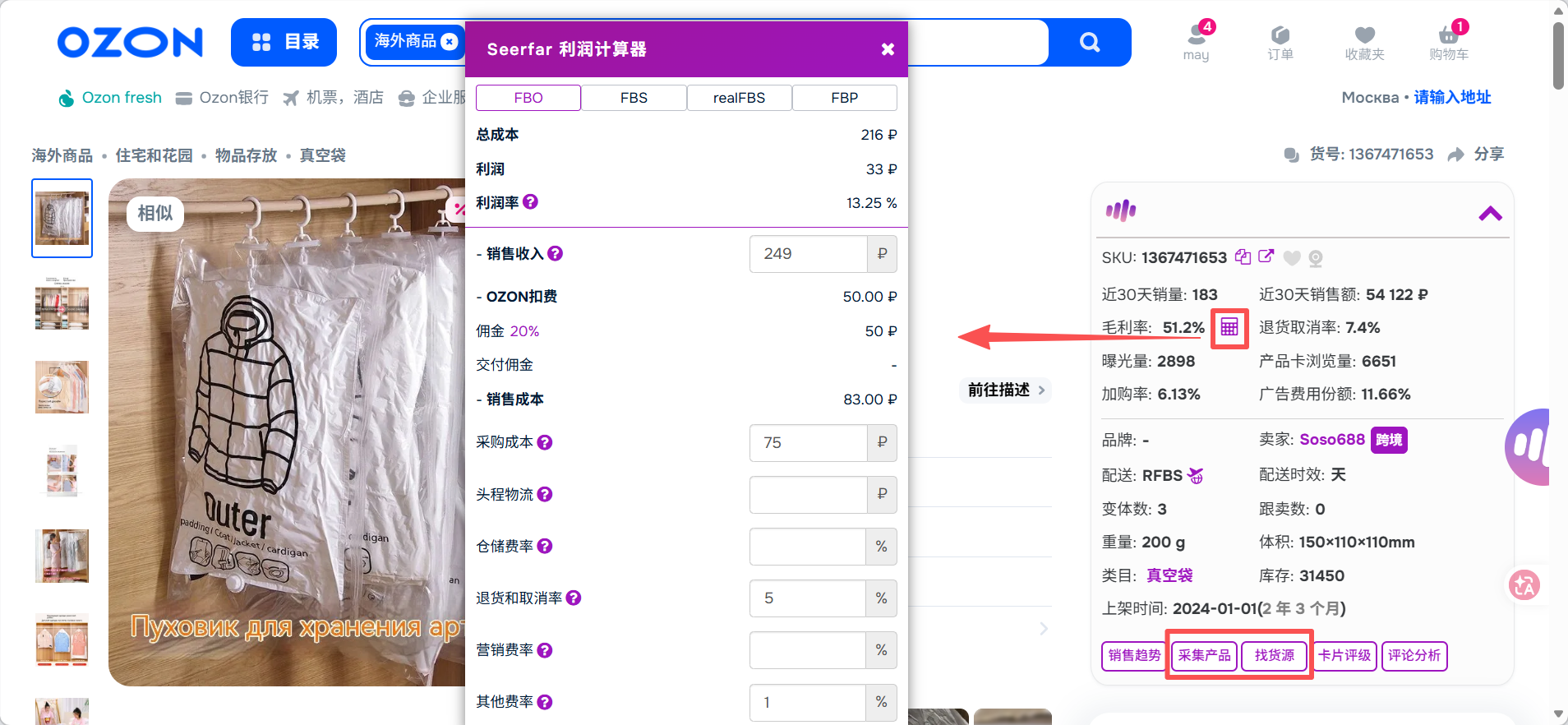This screenshot has width=1568, height=725.
Task: Copy the SKU number with the copy icon
Action: point(1243,257)
